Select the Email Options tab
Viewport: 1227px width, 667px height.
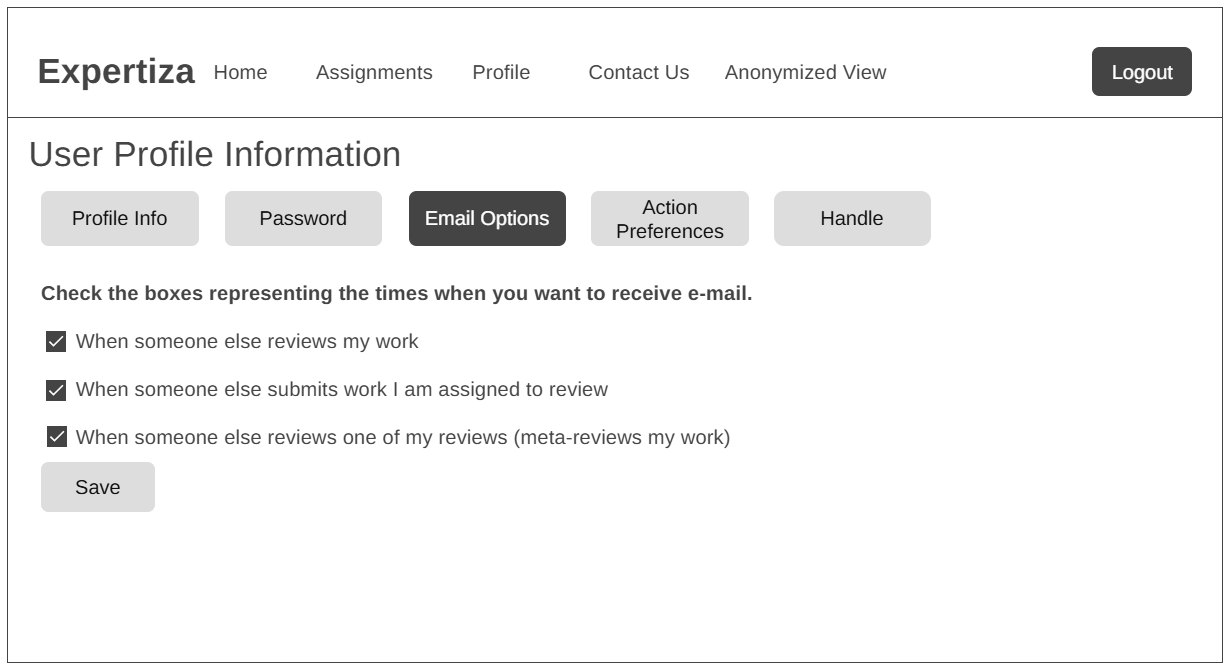[x=487, y=218]
